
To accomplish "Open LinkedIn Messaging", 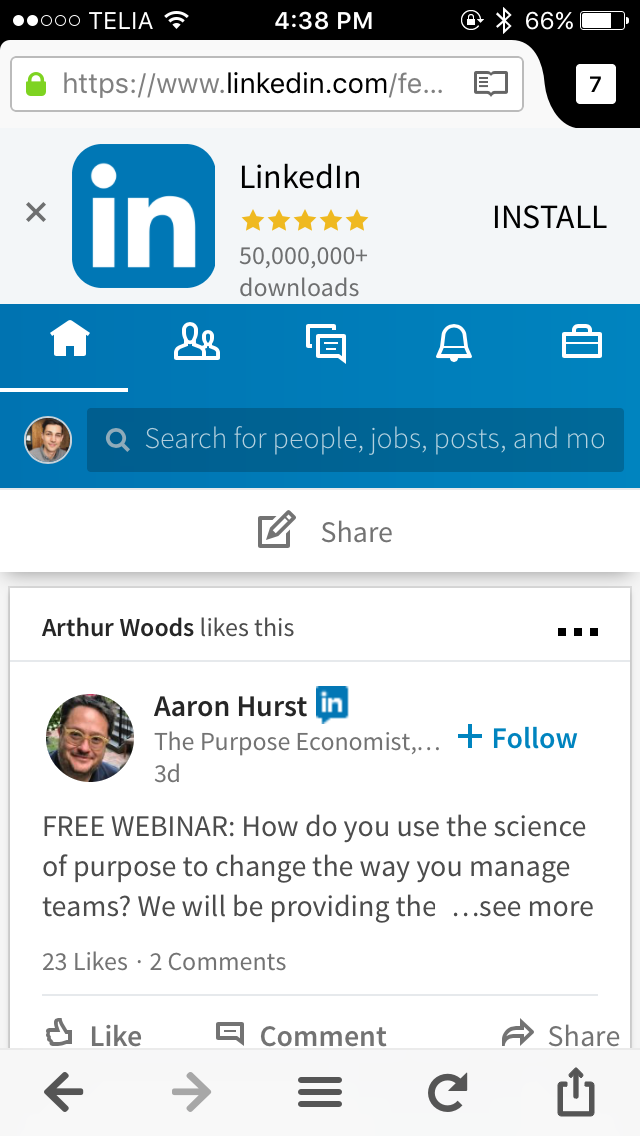I will [x=325, y=343].
